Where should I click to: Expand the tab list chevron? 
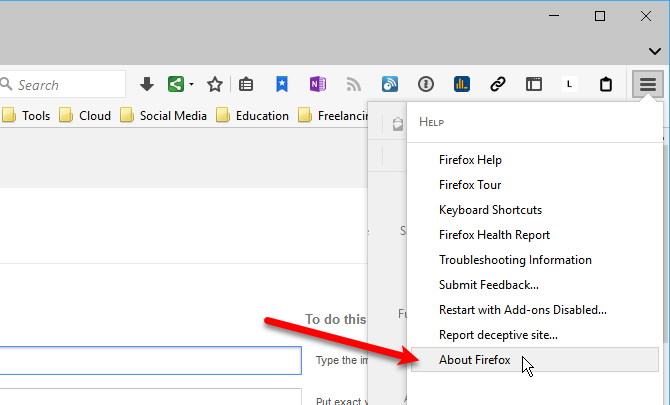coord(654,50)
